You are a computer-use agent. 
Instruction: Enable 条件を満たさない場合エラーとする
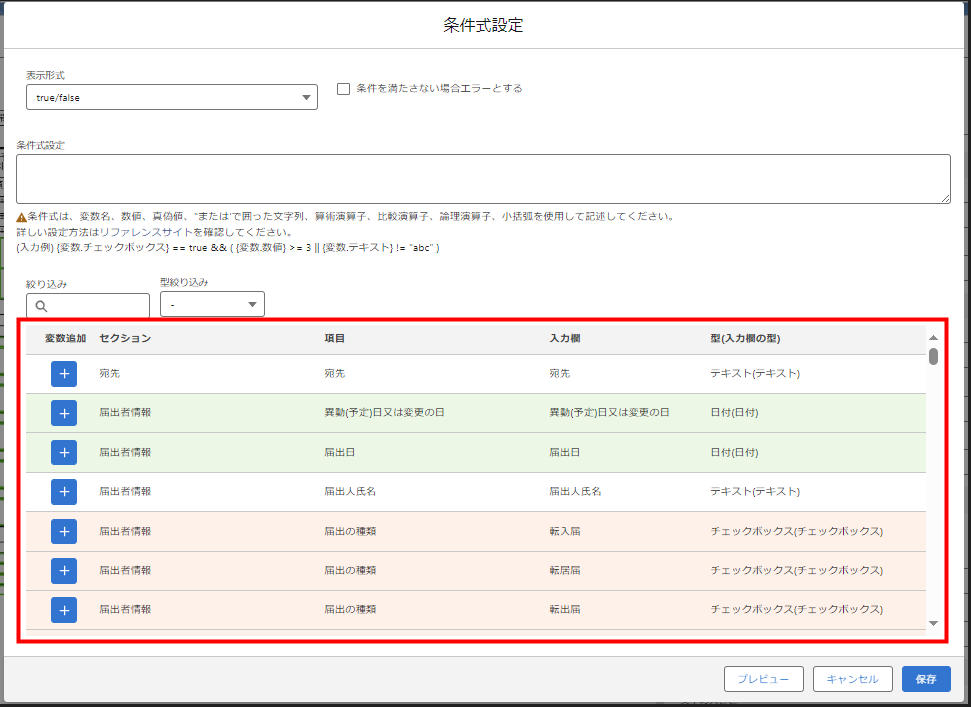(x=343, y=88)
